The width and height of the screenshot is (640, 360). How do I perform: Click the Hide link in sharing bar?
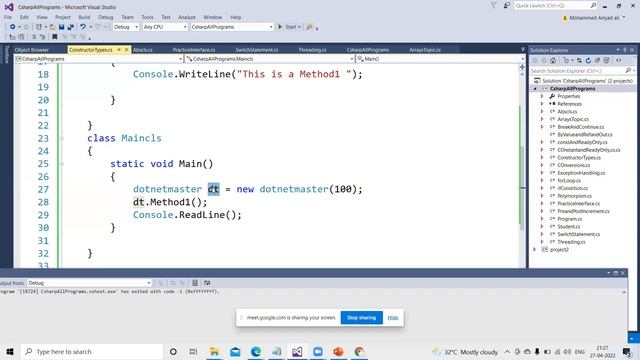coord(393,318)
